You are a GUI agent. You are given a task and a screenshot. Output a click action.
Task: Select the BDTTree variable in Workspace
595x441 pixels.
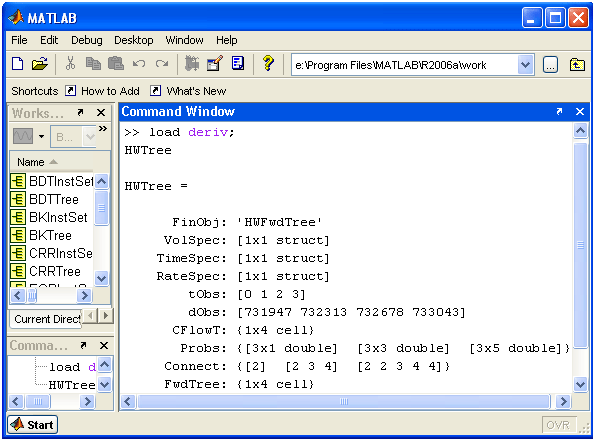(x=54, y=199)
